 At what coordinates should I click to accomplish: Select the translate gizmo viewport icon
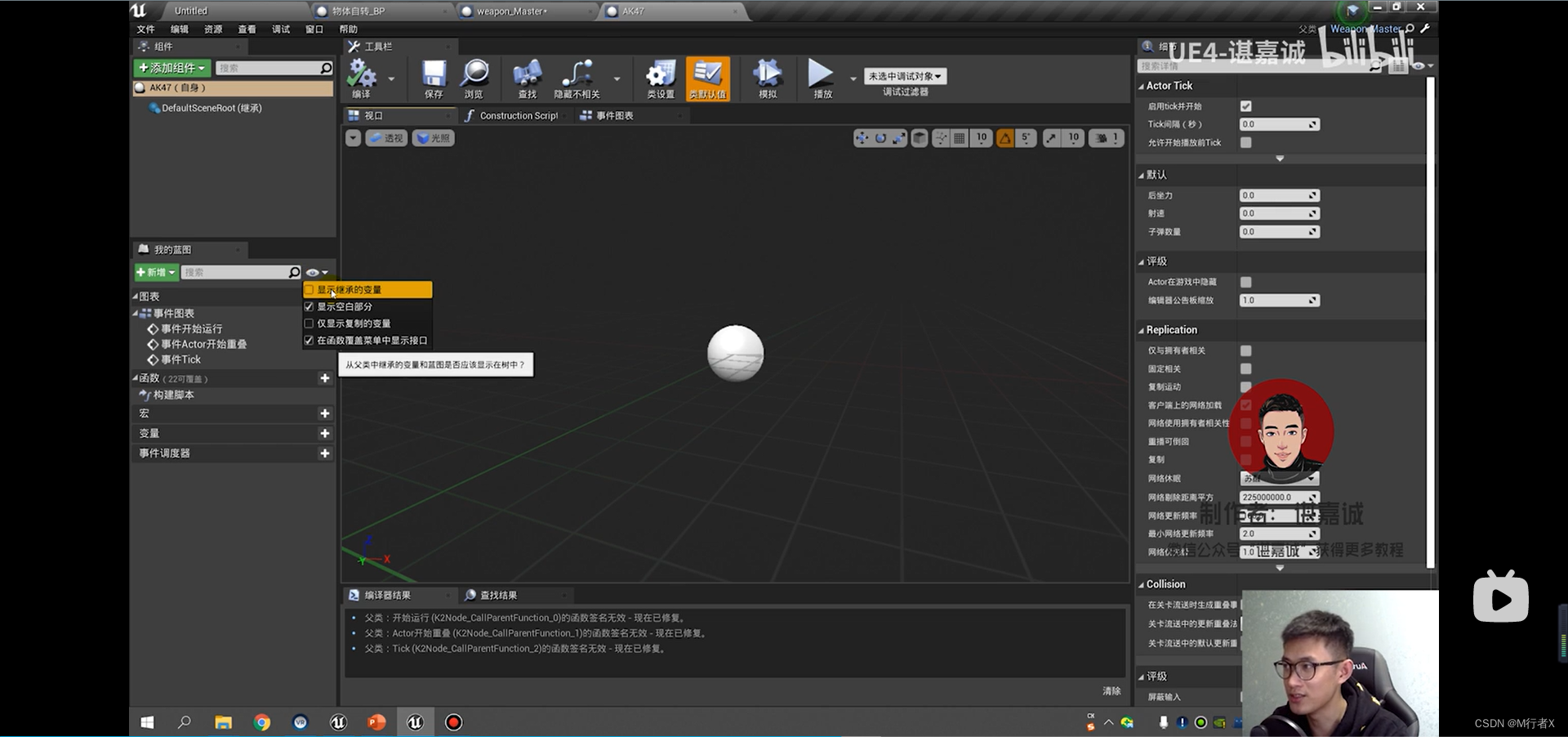coord(862,138)
